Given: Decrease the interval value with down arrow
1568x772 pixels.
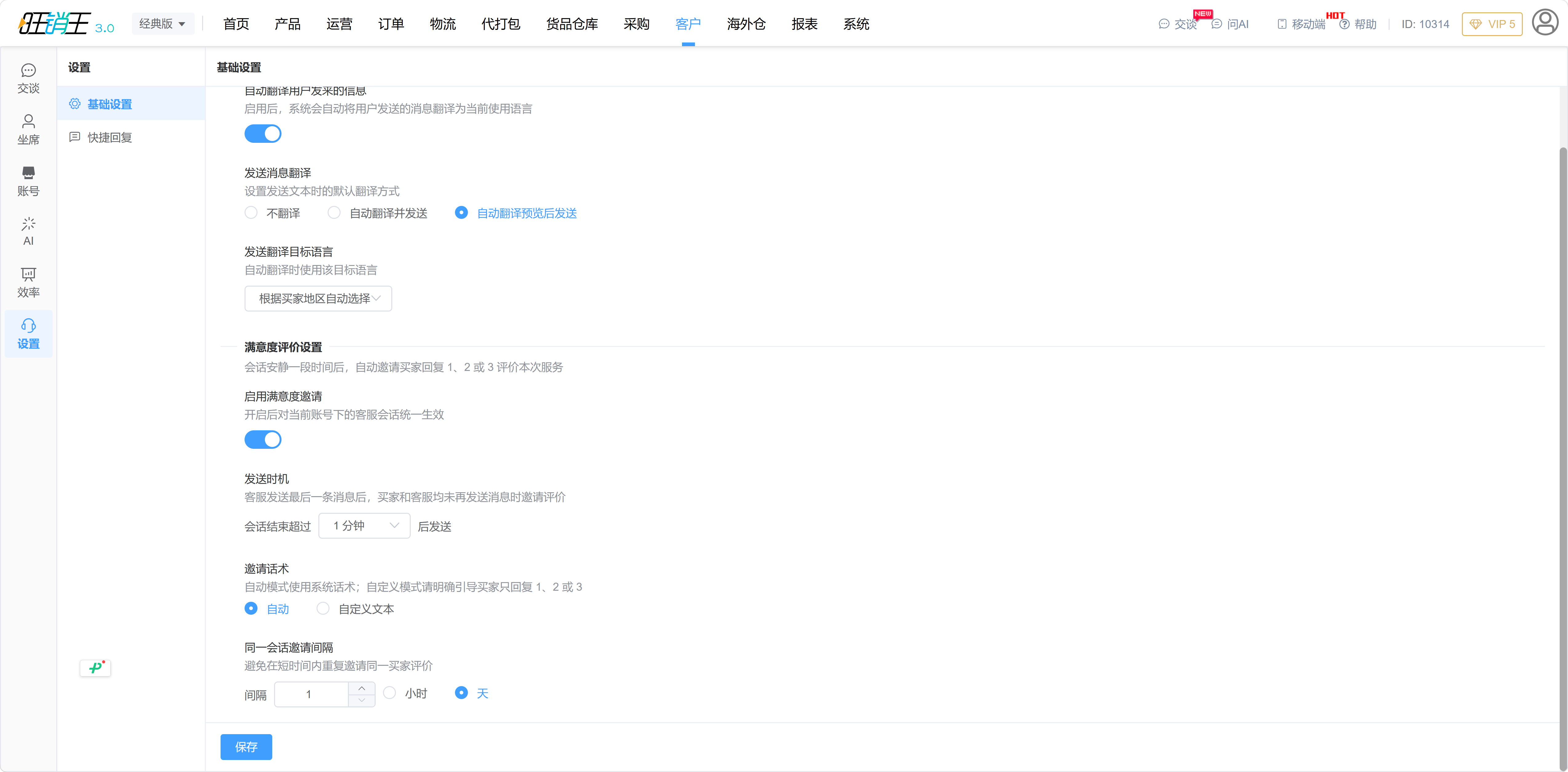Looking at the screenshot, I should click(361, 700).
